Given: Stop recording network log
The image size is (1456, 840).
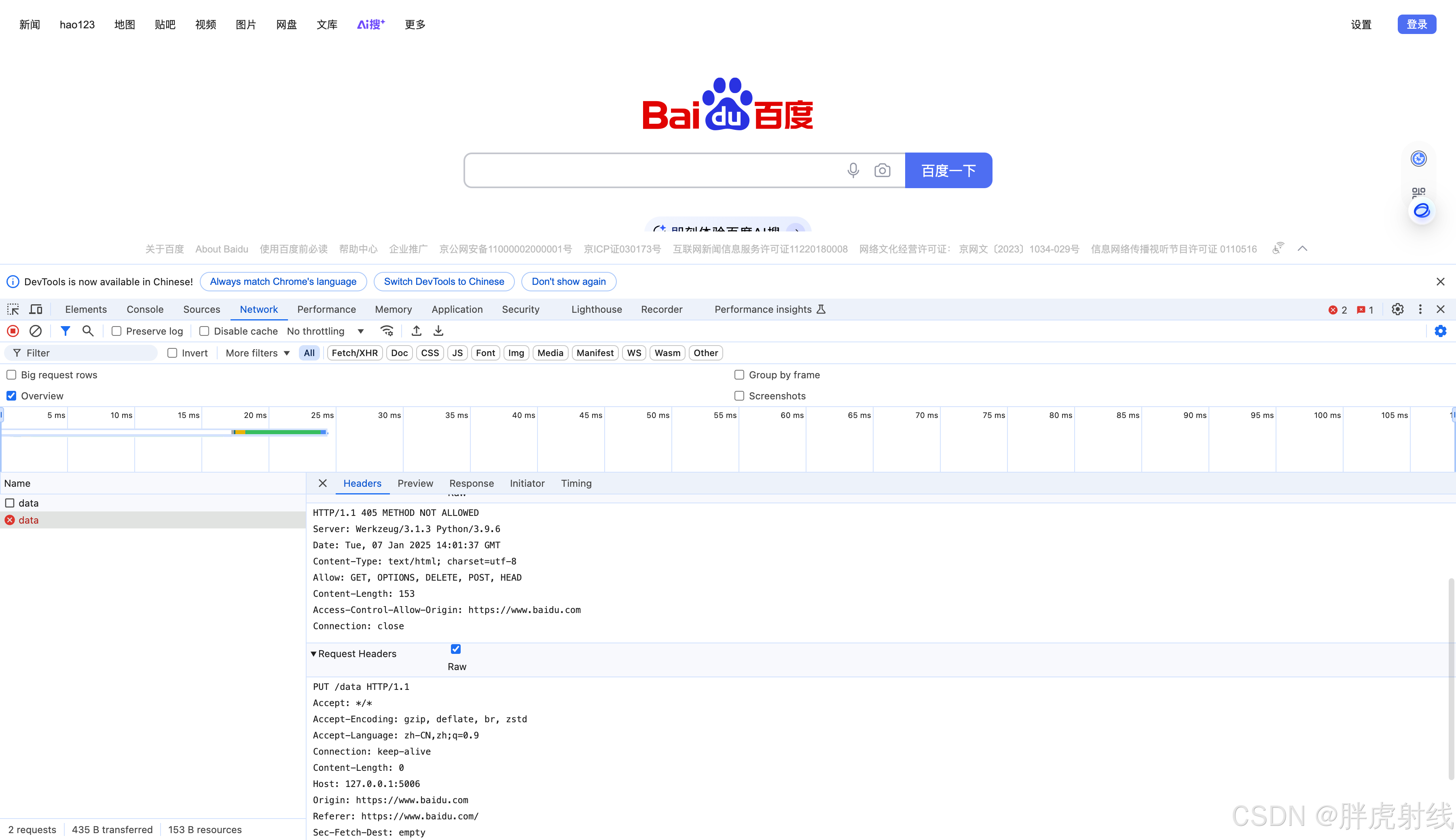Looking at the screenshot, I should [13, 331].
